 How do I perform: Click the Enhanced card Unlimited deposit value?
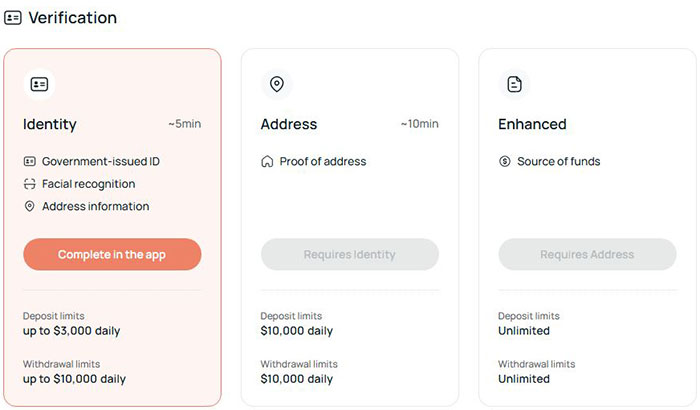tap(524, 331)
